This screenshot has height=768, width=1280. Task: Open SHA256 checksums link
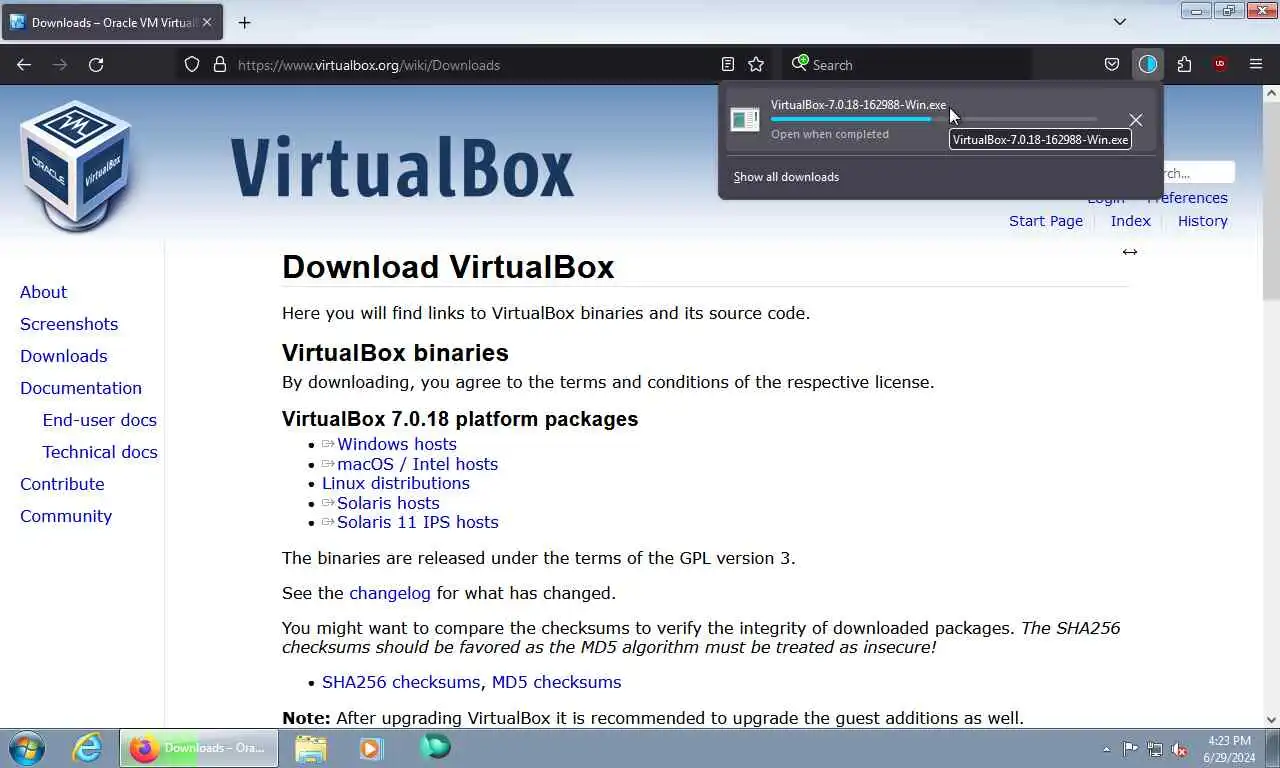coord(401,682)
